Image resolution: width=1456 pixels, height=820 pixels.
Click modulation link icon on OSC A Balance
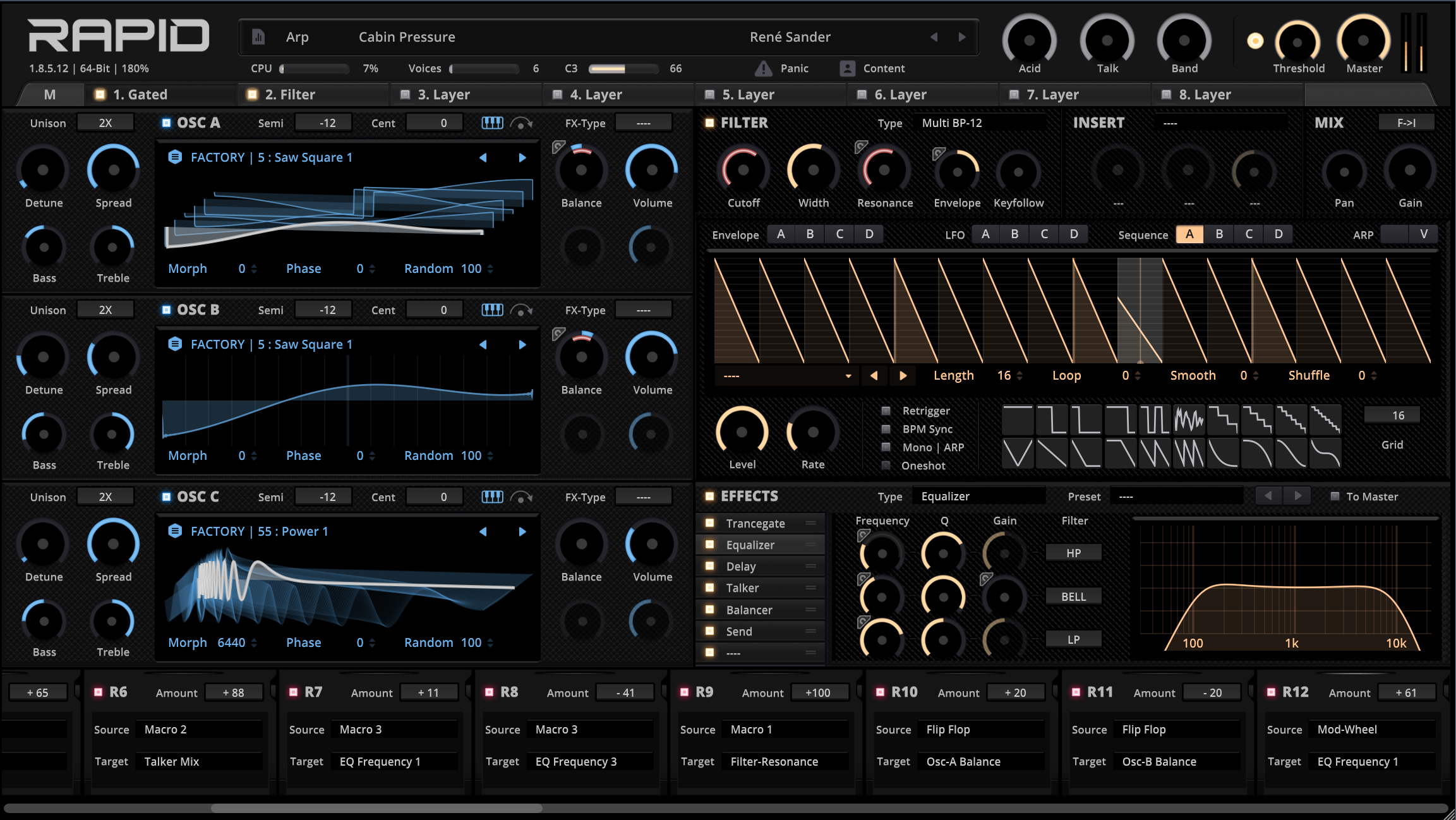click(558, 147)
